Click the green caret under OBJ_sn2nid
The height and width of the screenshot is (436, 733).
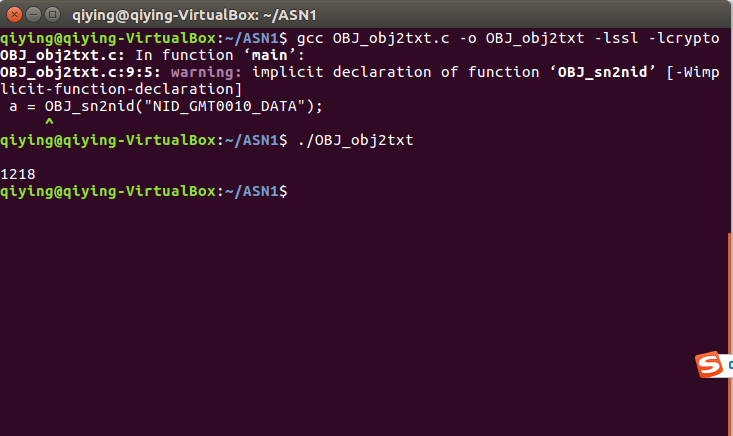49,122
